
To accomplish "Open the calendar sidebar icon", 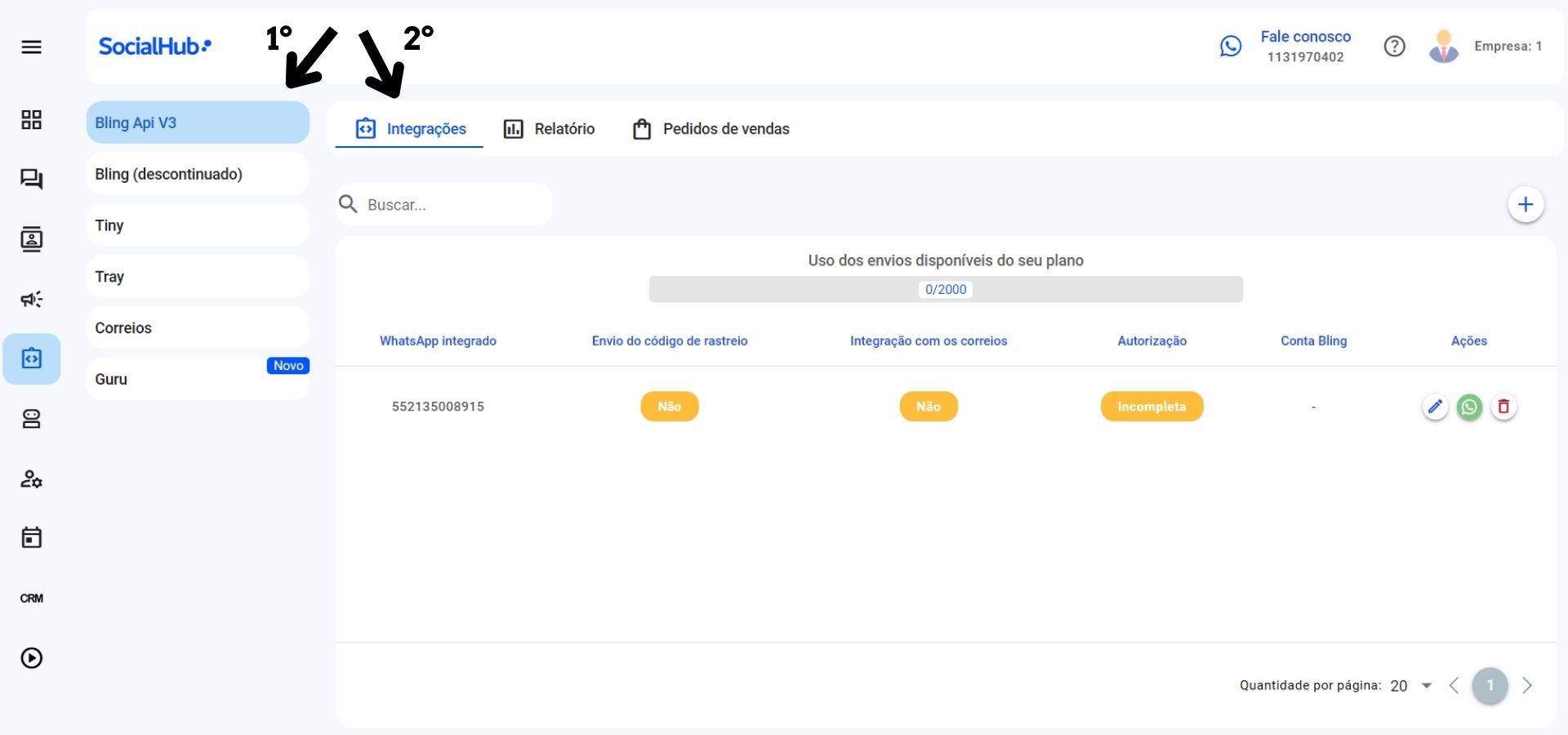I will (33, 537).
